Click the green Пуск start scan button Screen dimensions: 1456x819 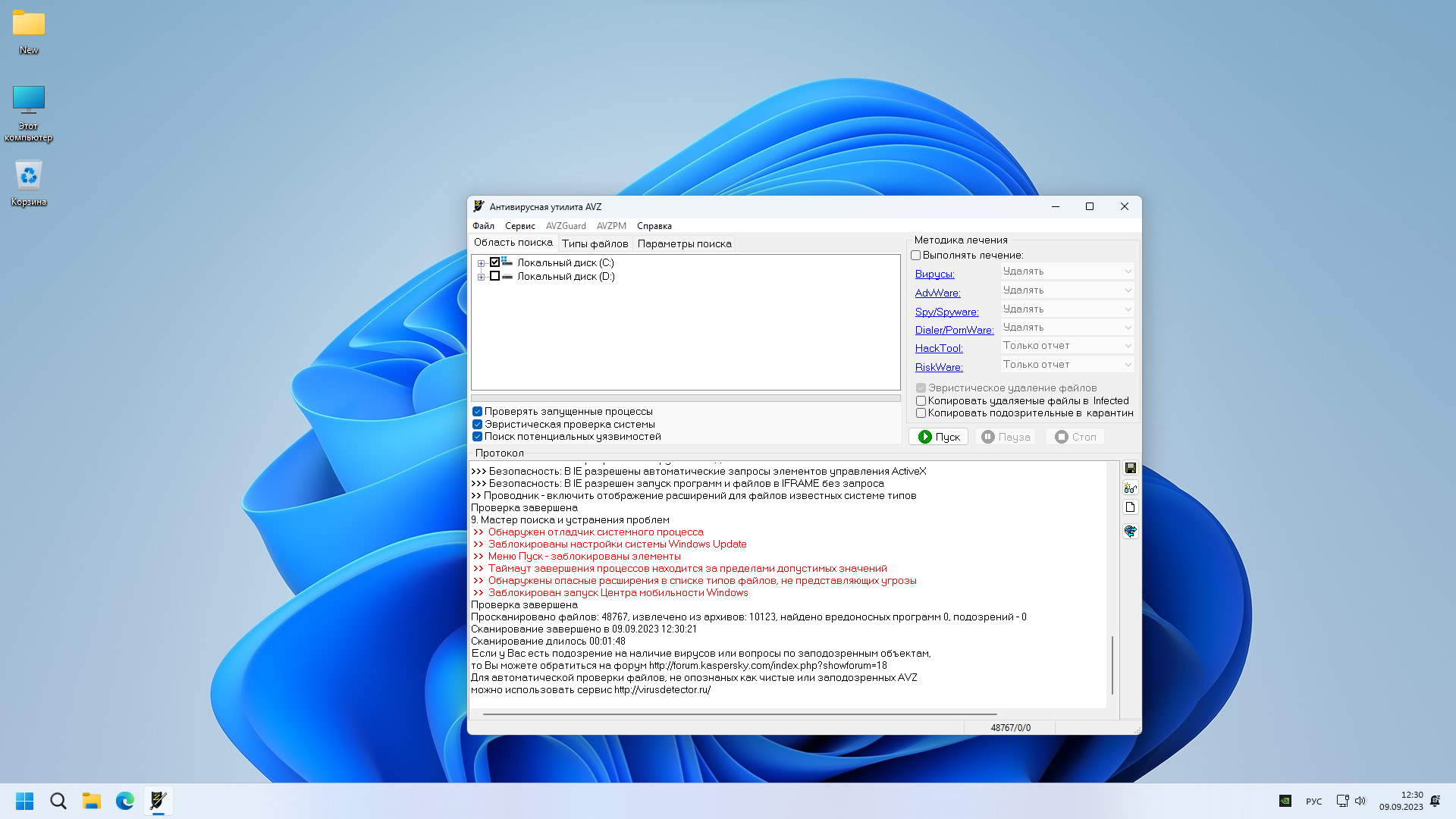click(938, 437)
